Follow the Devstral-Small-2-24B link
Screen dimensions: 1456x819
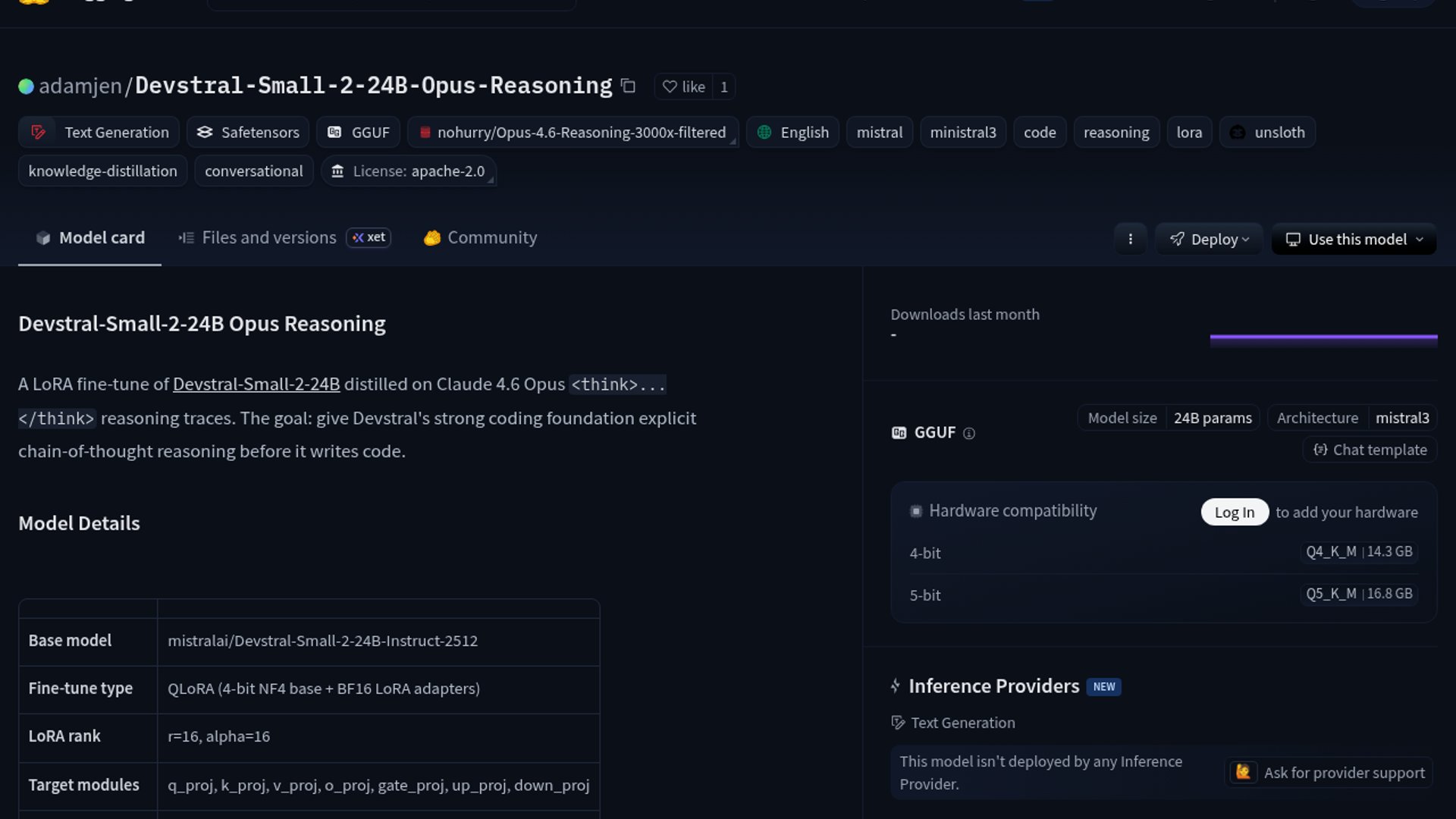(256, 384)
